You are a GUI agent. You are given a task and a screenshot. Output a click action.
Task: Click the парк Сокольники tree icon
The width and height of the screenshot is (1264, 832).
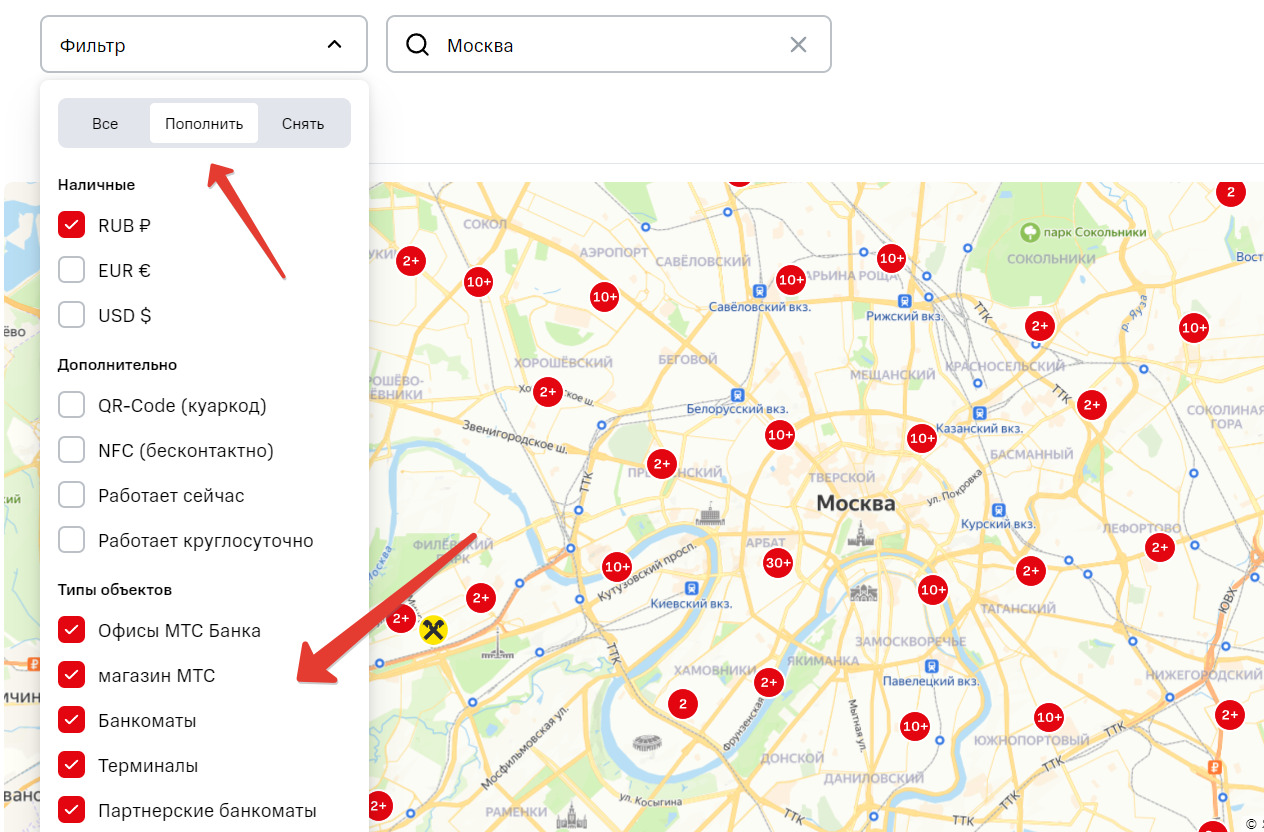pyautogui.click(x=1030, y=232)
